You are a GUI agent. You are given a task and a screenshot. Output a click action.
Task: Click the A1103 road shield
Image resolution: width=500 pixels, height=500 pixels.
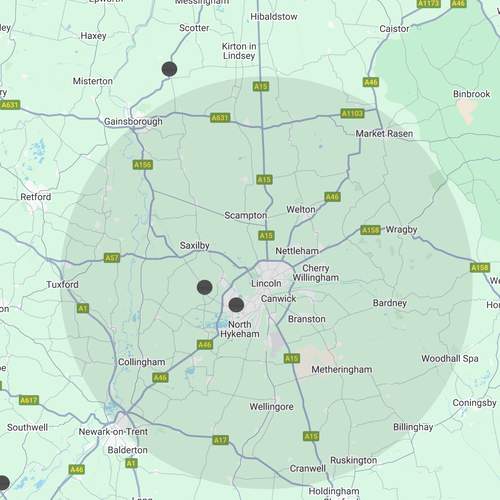tap(352, 113)
